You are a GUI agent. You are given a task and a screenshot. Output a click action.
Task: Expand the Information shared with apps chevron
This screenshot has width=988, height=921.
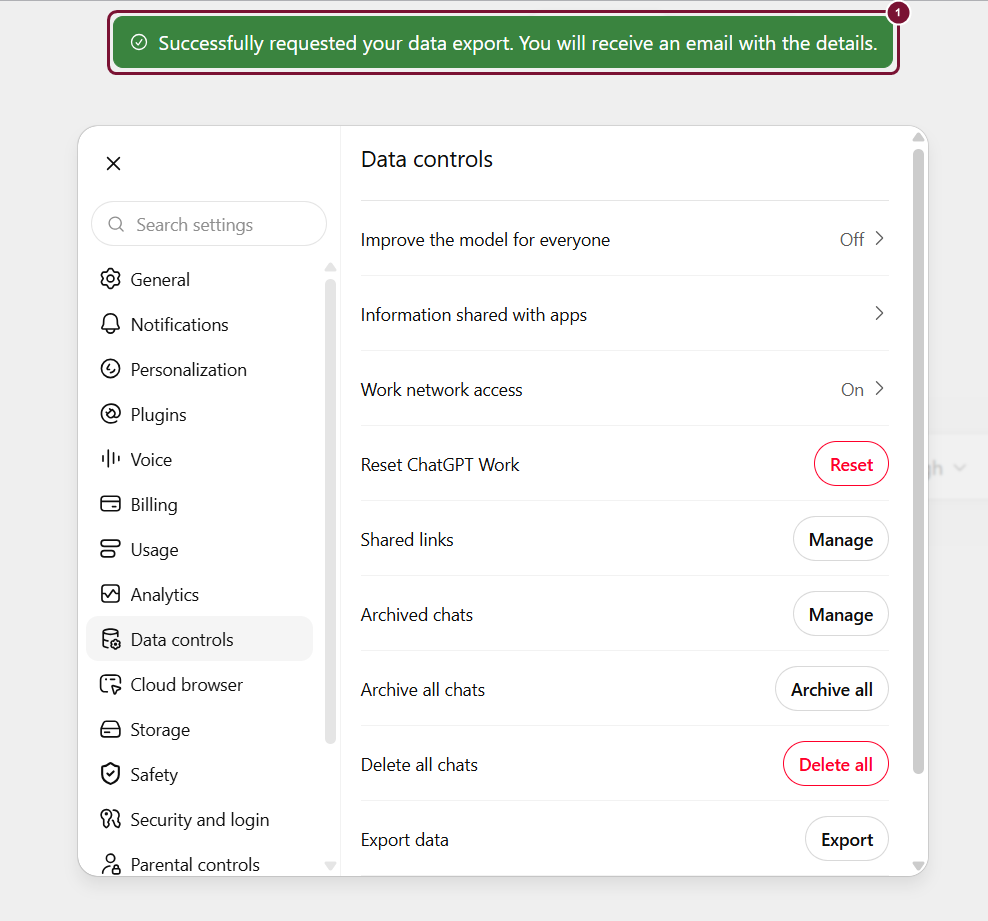coord(879,313)
